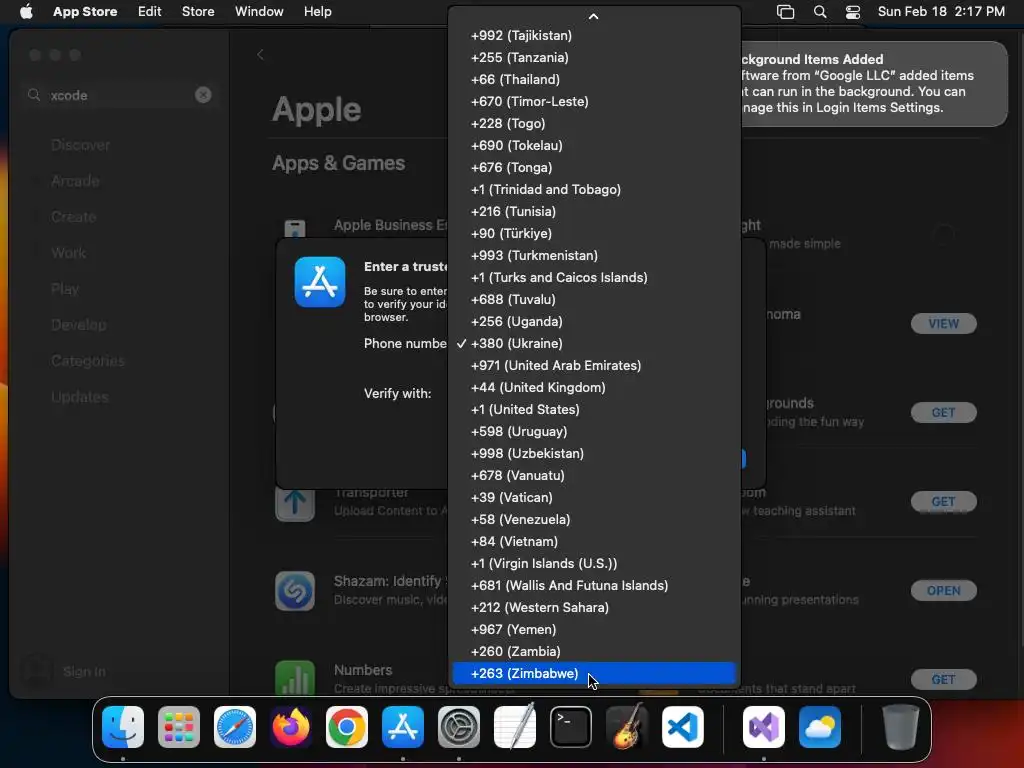Open Launchpad in the dock
This screenshot has width=1024, height=768.
(179, 727)
